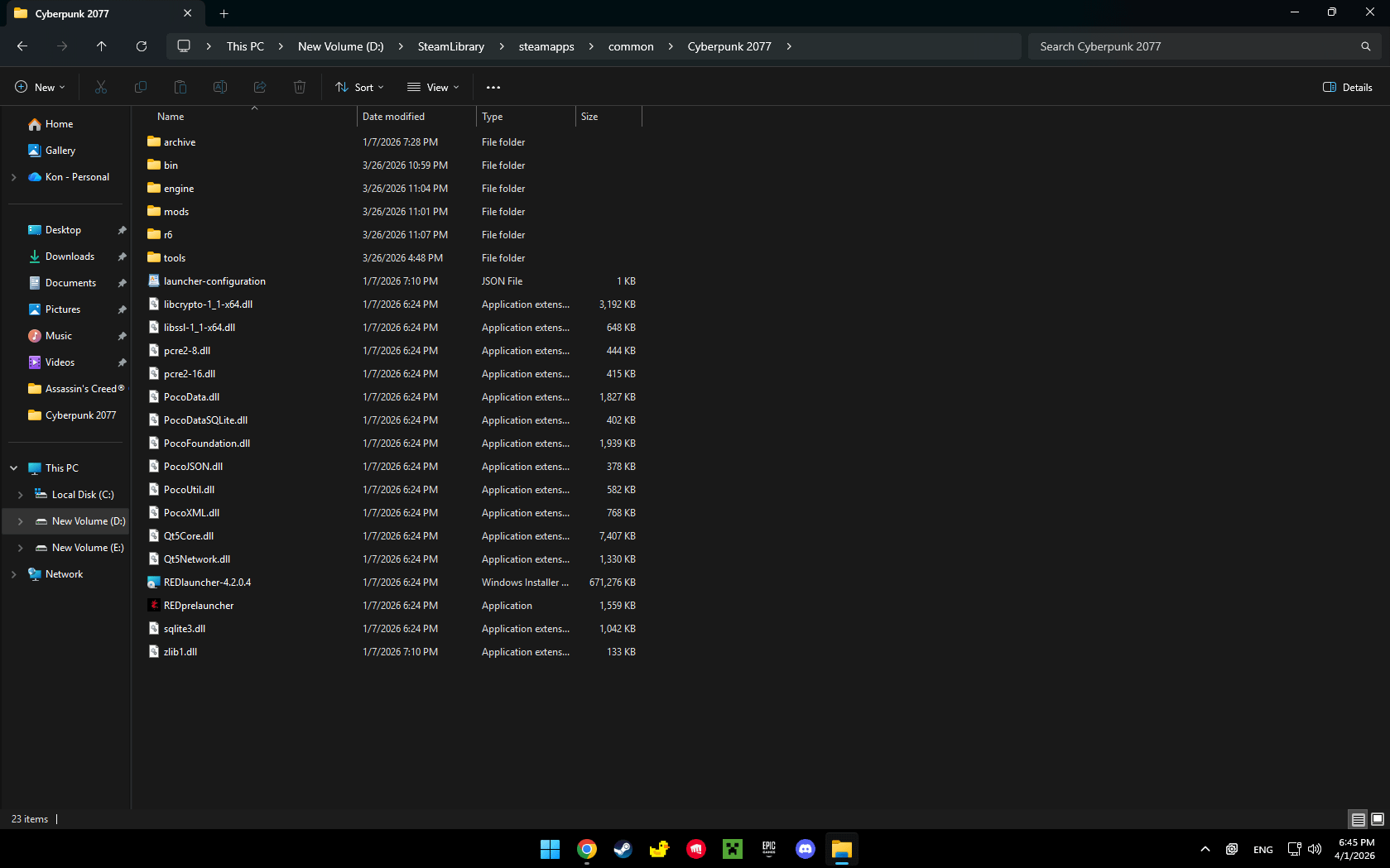The image size is (1390, 868).
Task: Expand Local Disk (C:) node
Action: point(20,495)
